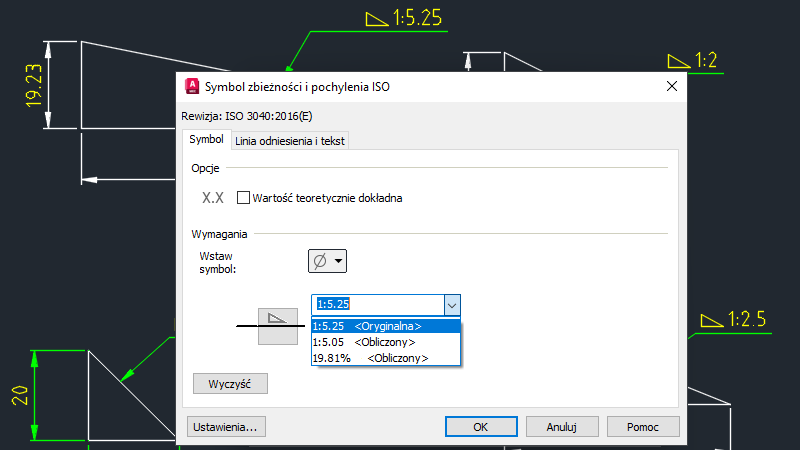800x450 pixels.
Task: Select the 19.23 dimension in drawing
Action: click(x=34, y=85)
